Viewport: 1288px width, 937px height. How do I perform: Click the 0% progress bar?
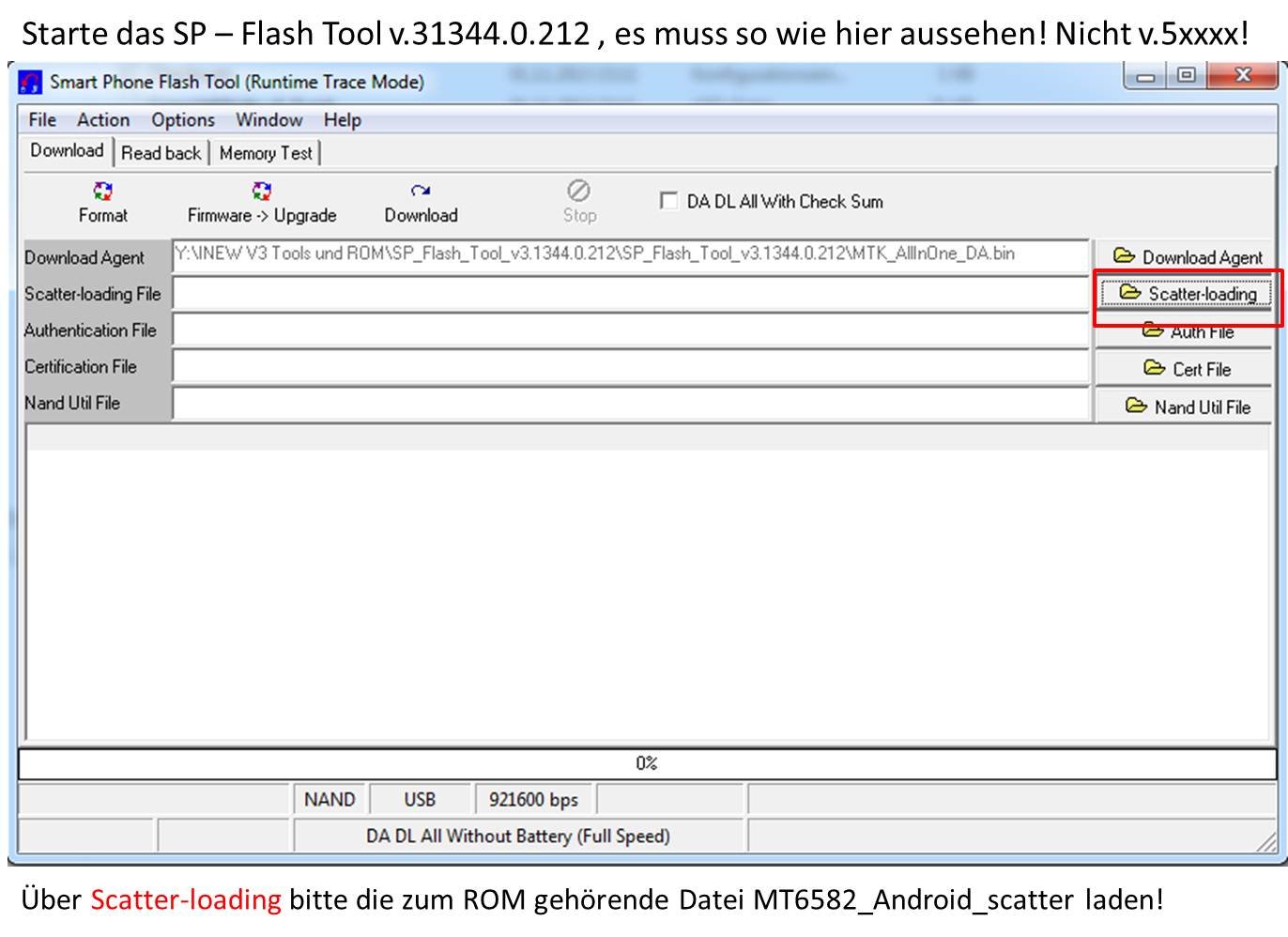647,763
